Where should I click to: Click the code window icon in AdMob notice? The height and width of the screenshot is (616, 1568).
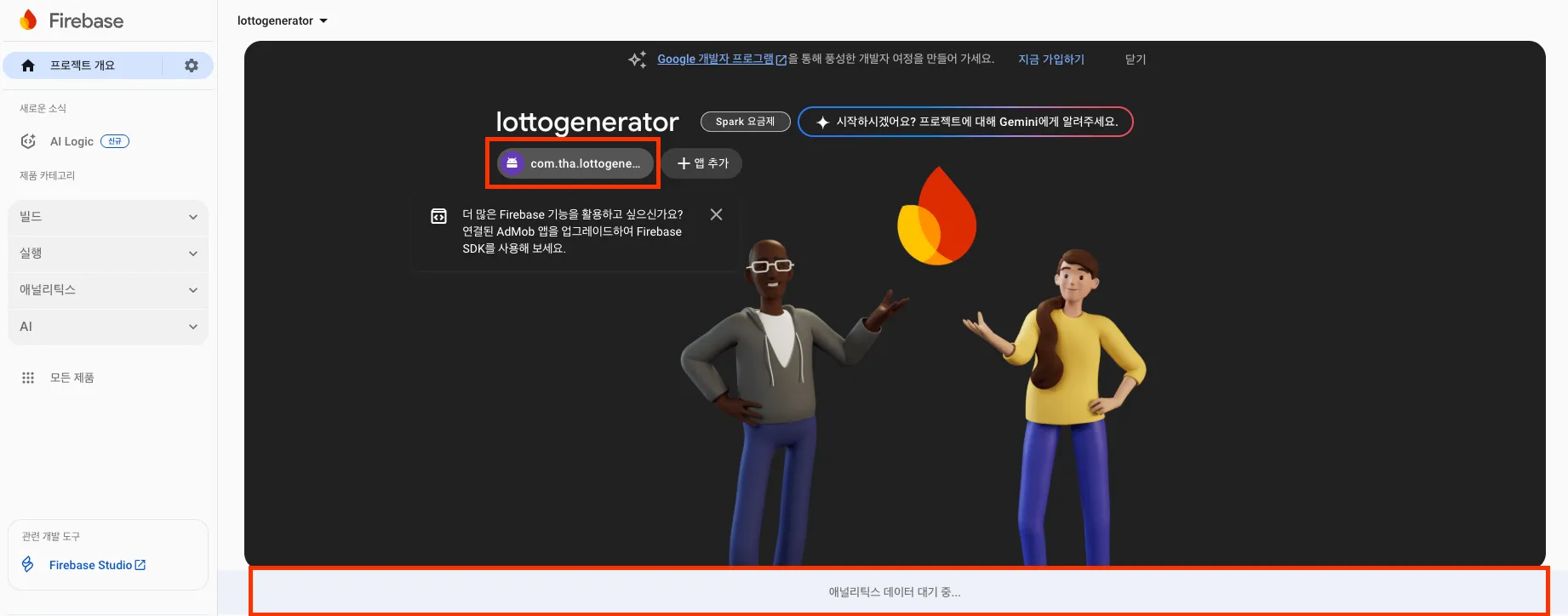[438, 216]
